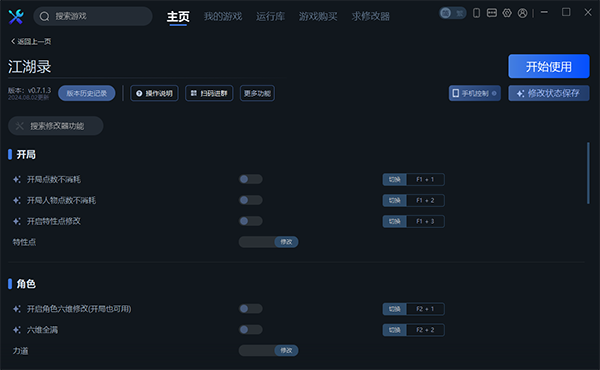
Task: Click the 特性点 label
Action: click(24, 242)
